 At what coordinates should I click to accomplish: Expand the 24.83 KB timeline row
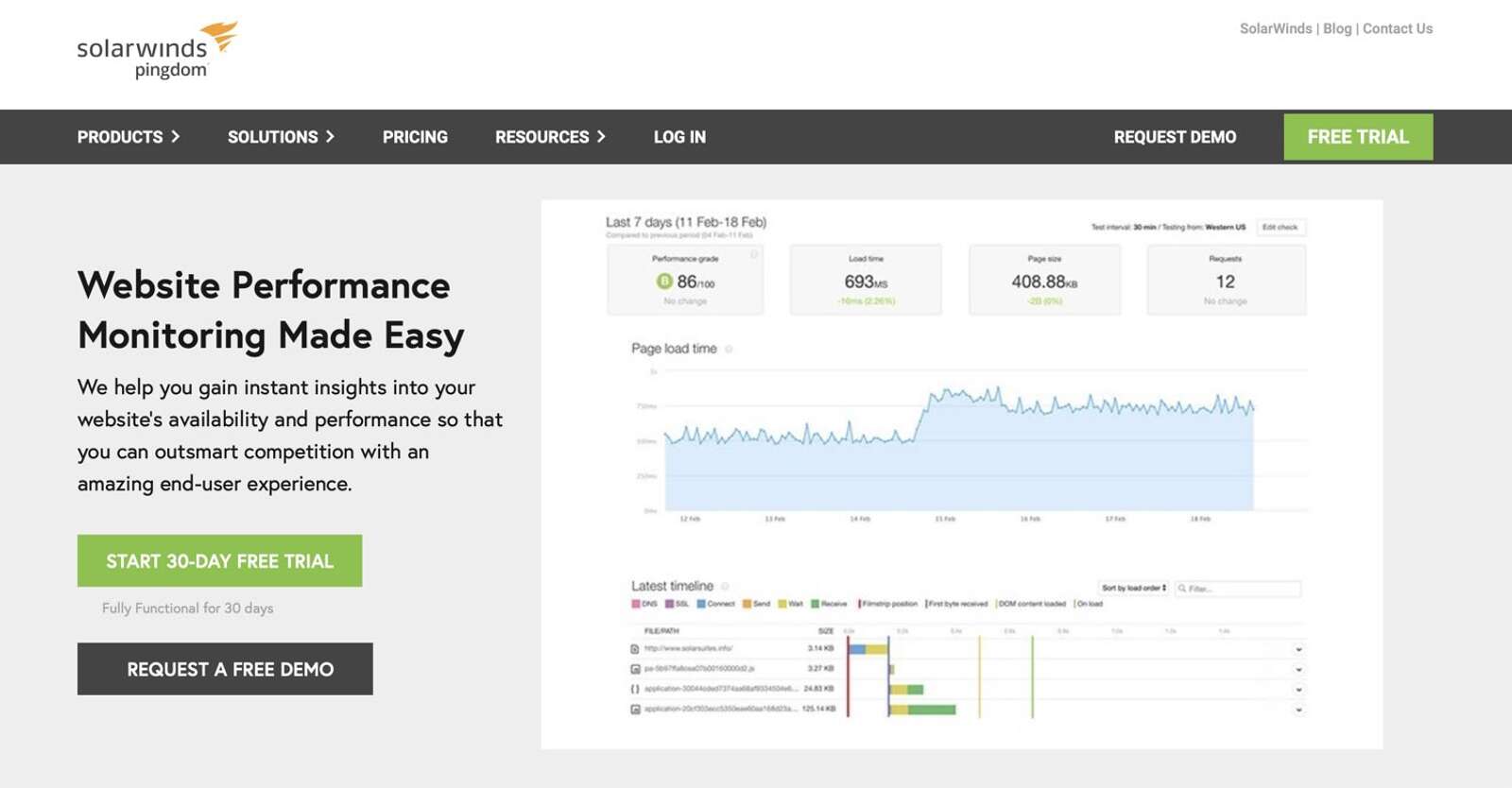tap(1298, 689)
